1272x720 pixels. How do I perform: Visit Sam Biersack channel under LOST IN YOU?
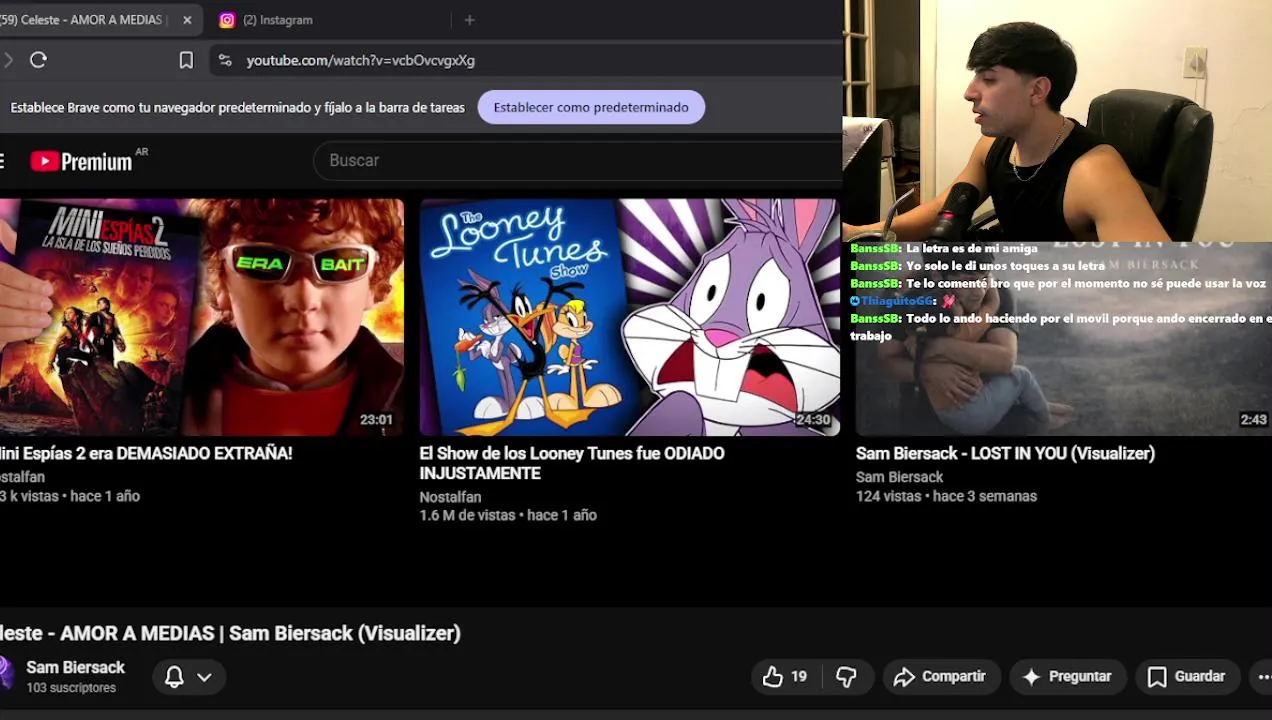(x=899, y=477)
